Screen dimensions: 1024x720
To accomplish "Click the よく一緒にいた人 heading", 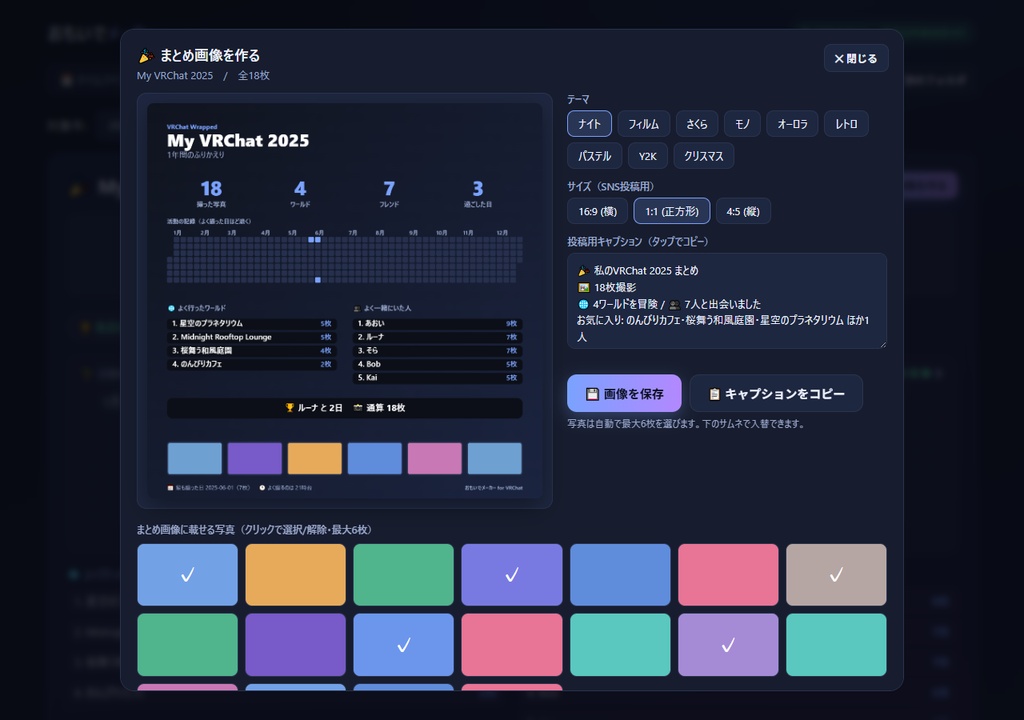I will tap(382, 308).
